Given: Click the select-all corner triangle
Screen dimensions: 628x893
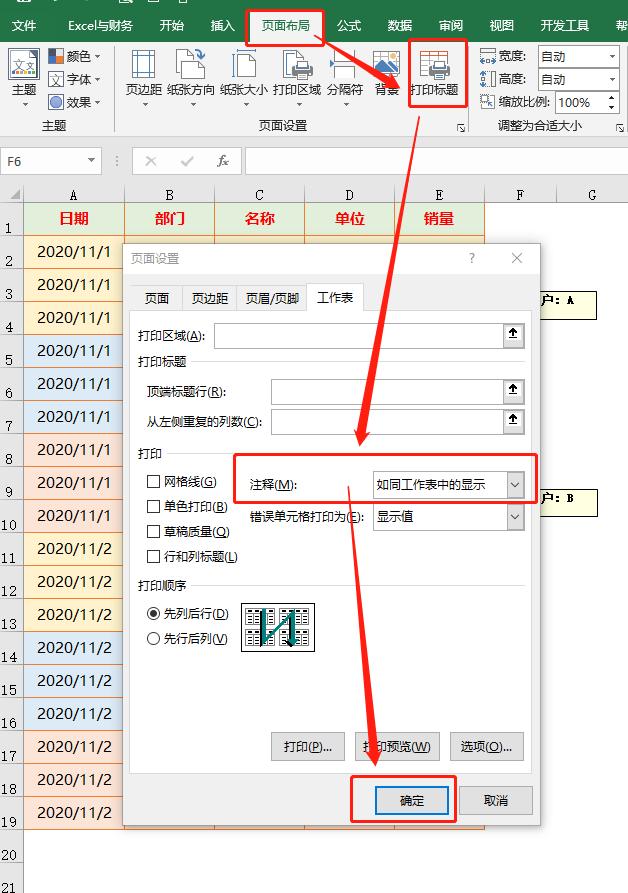Looking at the screenshot, I should coord(15,195).
